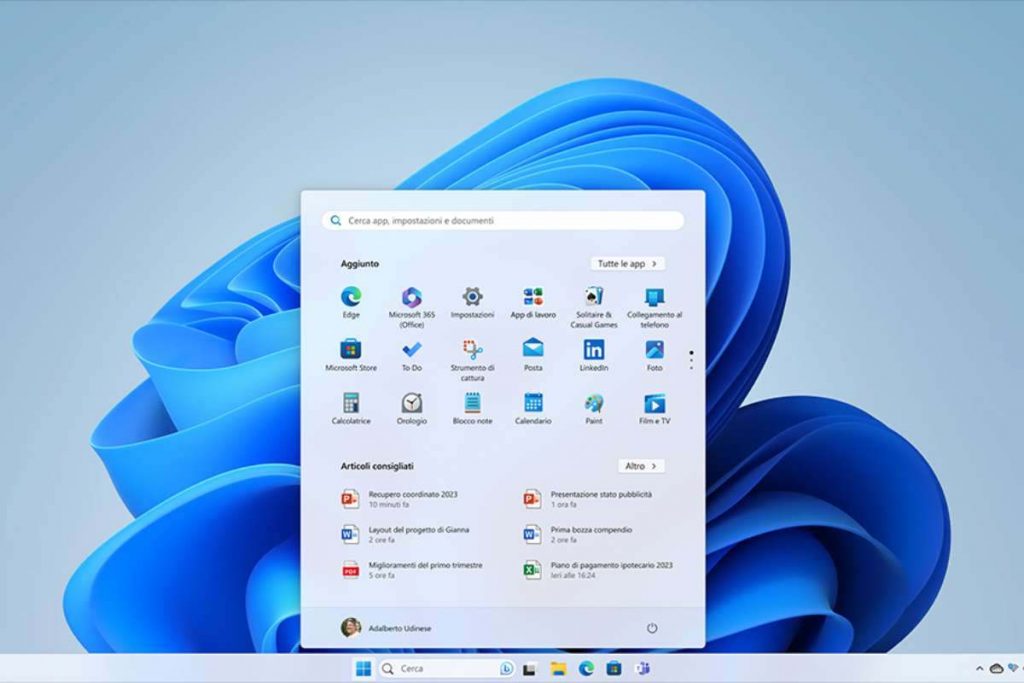Open the Impostazioni (Settings) app
1024x683 pixels.
[x=470, y=296]
